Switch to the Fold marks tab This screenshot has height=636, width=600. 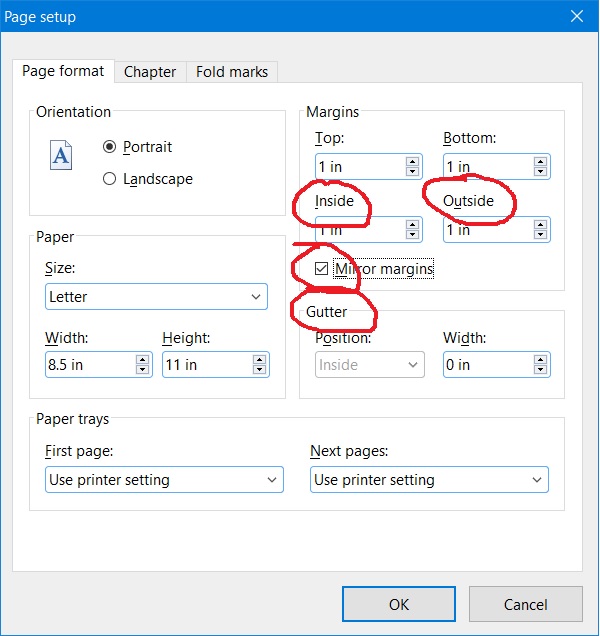[232, 72]
